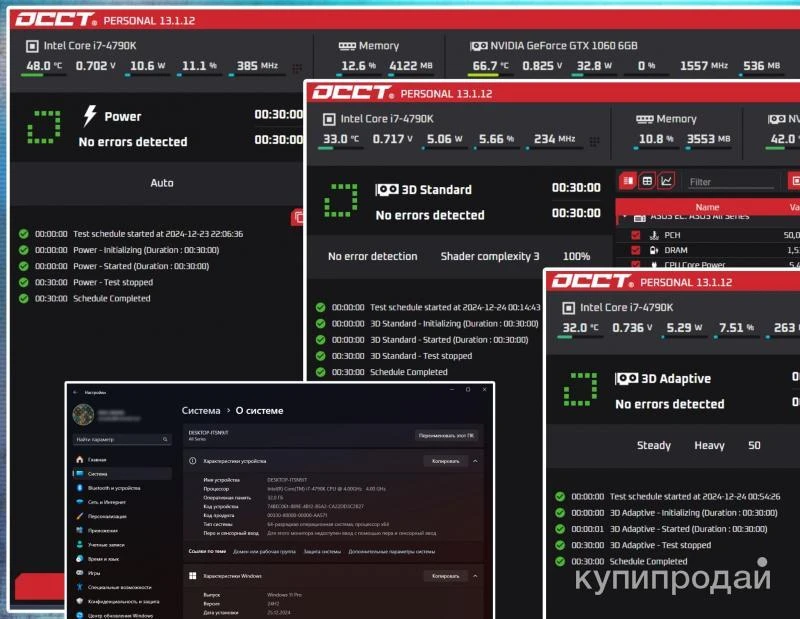Switch to the table view icon
The image size is (800, 619).
[647, 181]
